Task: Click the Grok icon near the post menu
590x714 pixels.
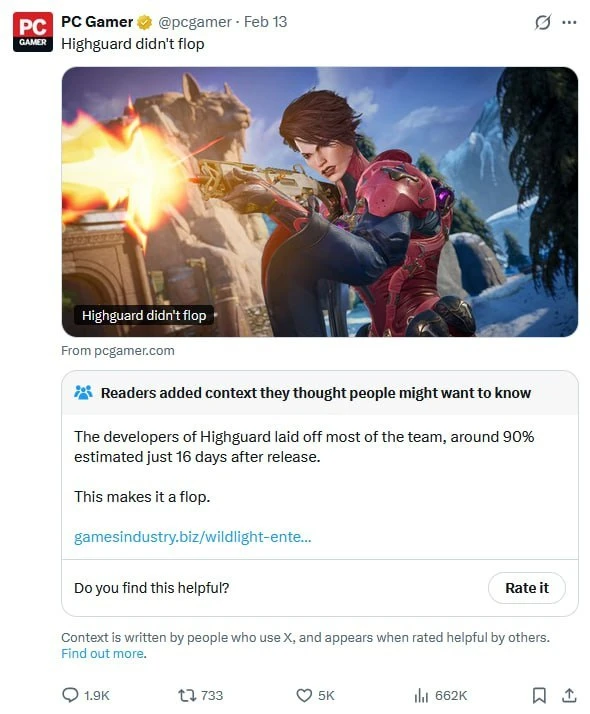Action: [x=542, y=22]
